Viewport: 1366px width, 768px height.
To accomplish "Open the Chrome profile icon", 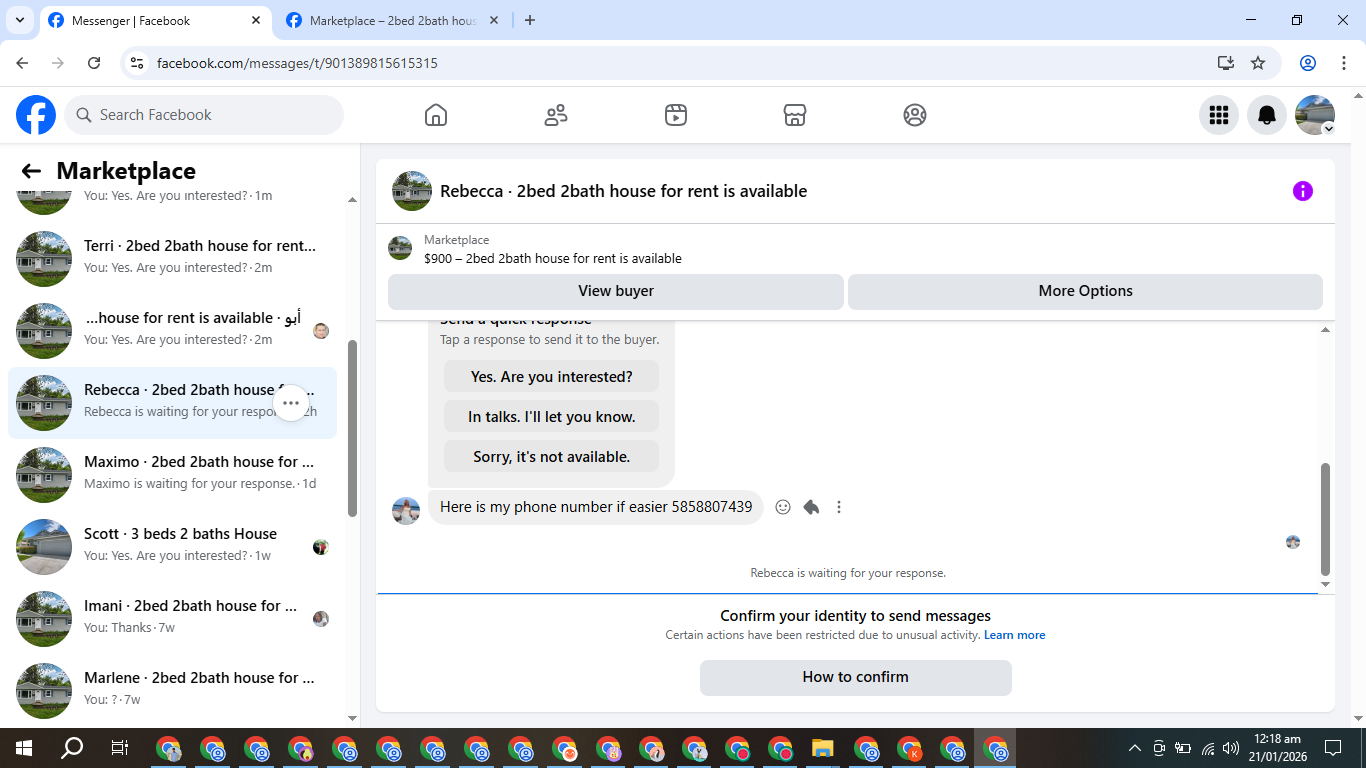I will click(1308, 63).
